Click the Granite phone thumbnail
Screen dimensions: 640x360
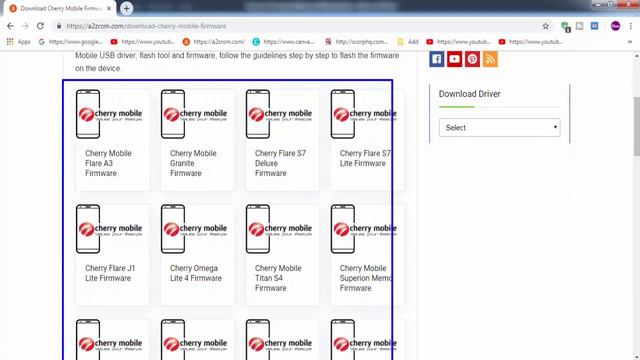click(x=194, y=114)
